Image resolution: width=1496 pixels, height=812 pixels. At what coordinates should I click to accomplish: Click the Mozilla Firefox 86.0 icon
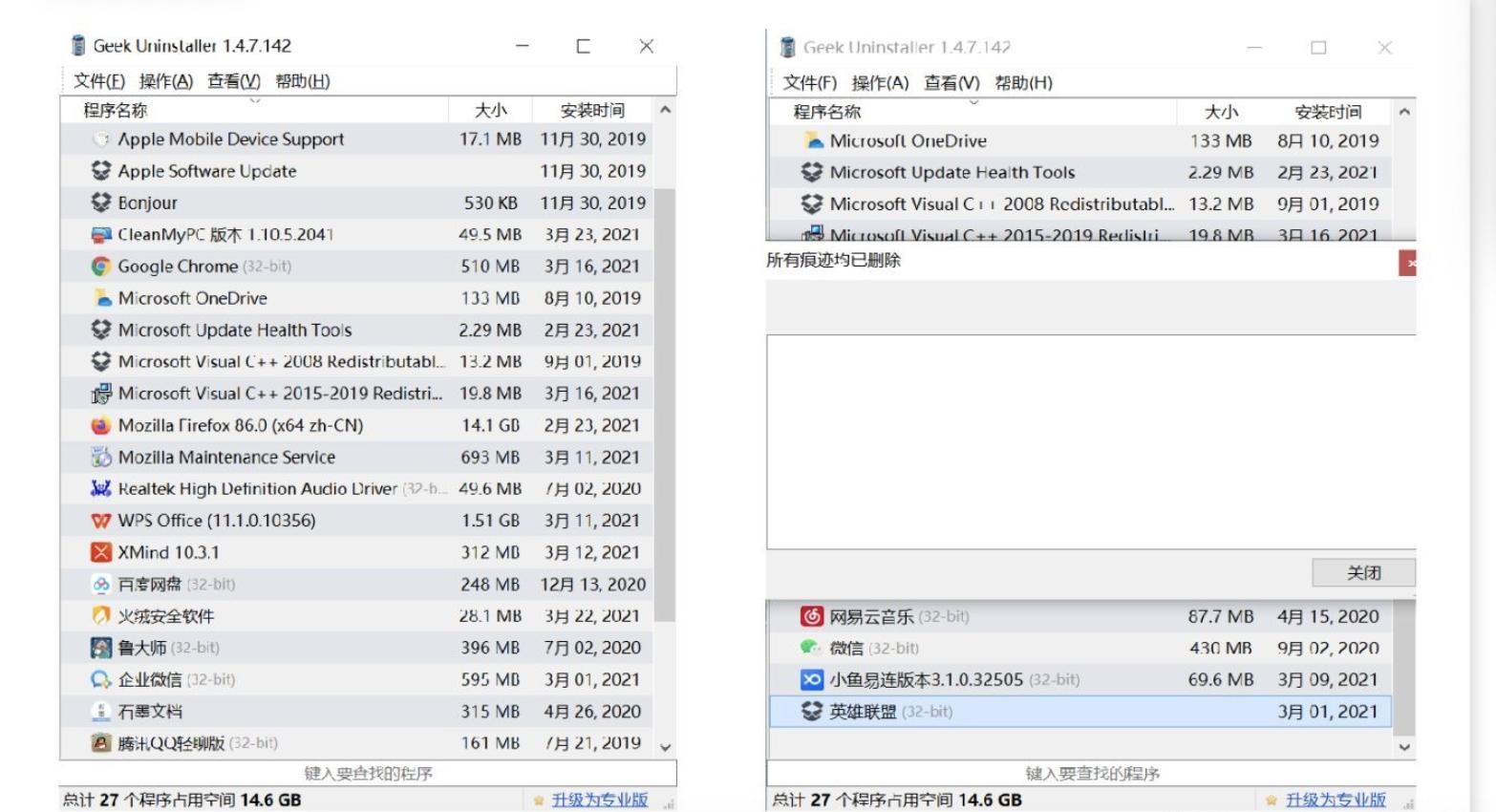coord(103,425)
